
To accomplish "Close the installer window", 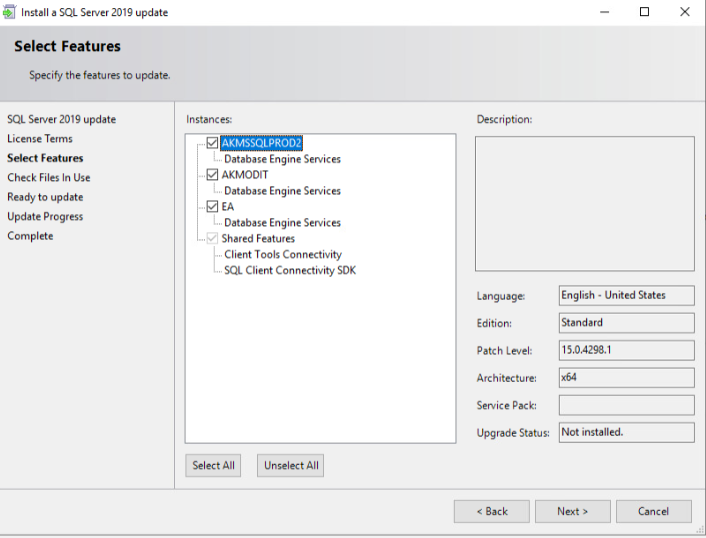I will pyautogui.click(x=684, y=12).
